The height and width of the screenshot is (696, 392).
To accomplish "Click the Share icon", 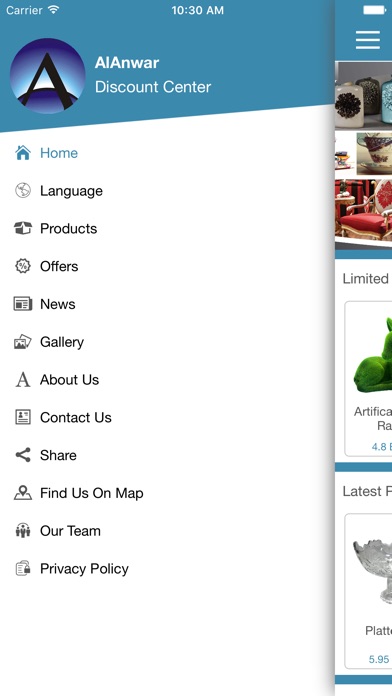I will tap(23, 455).
